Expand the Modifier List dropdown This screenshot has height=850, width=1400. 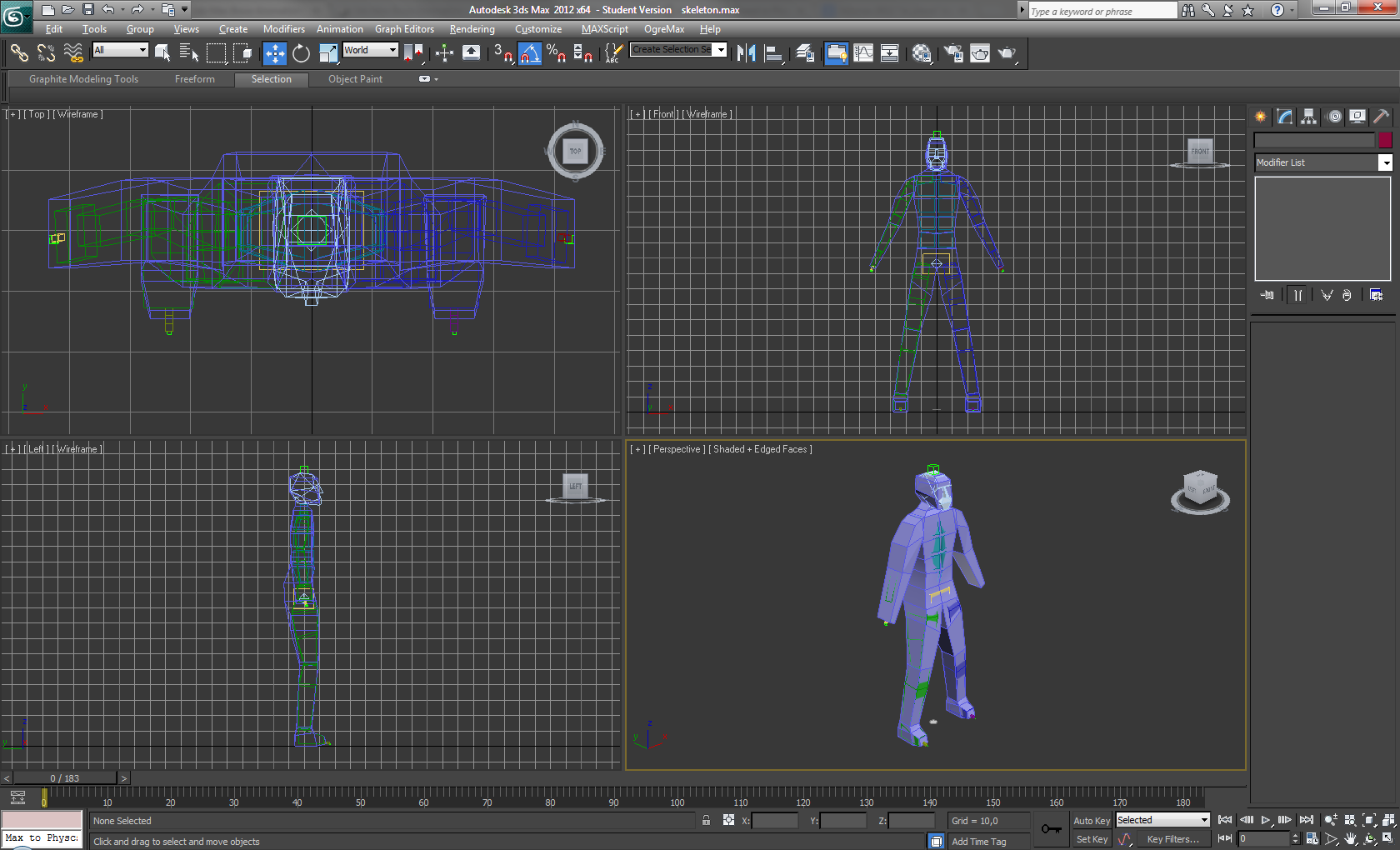coord(1385,162)
